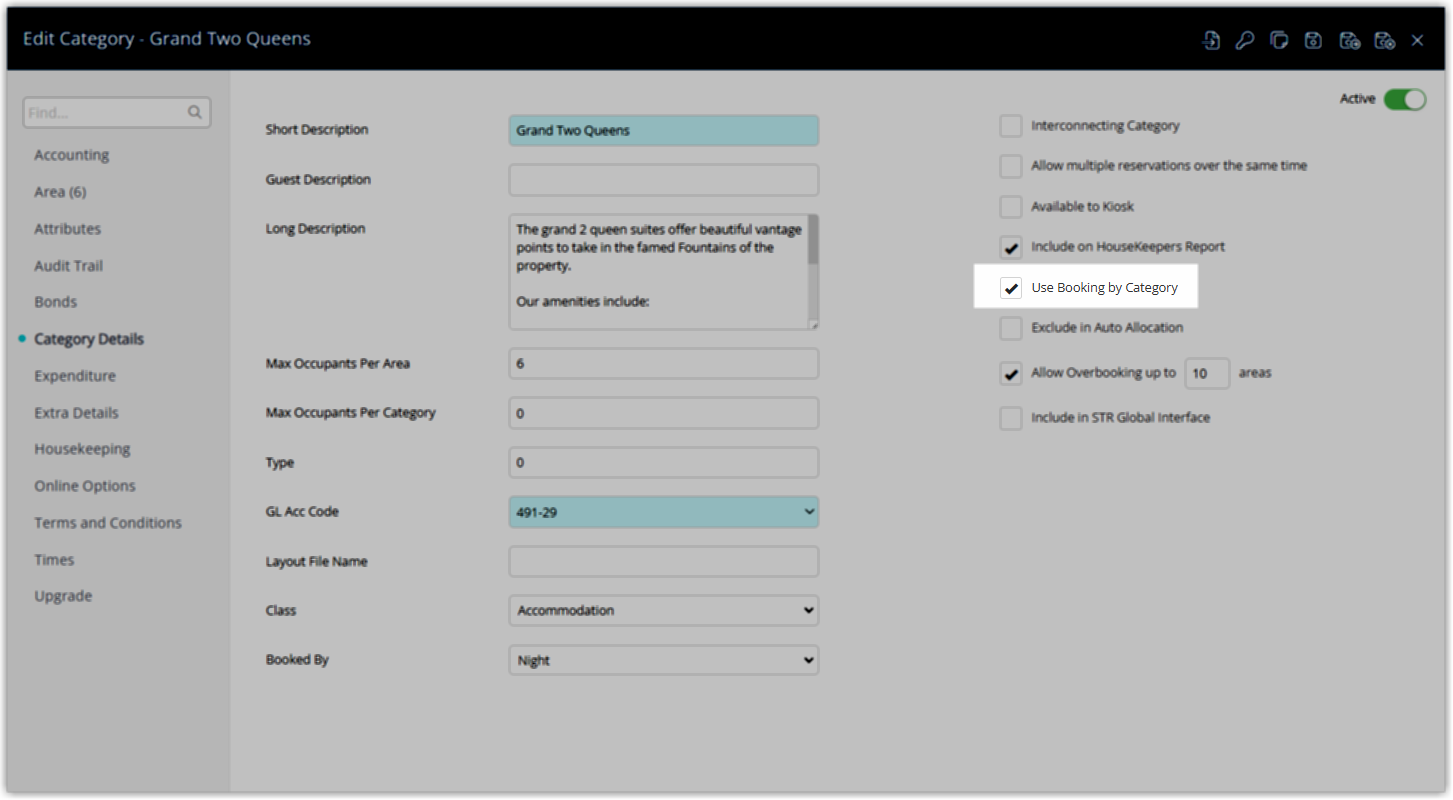This screenshot has width=1453, height=800.
Task: Go to Extra Details
Action: (76, 413)
